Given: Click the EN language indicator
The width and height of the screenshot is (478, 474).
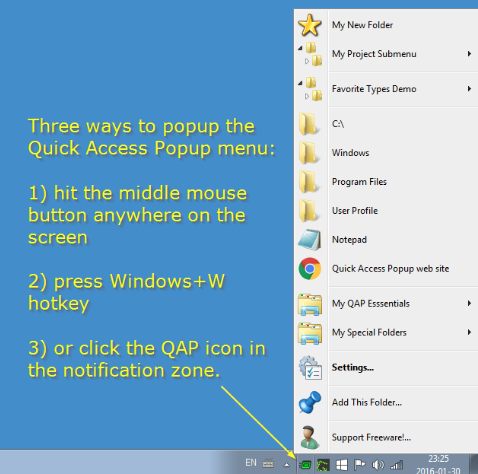Looking at the screenshot, I should tap(251, 462).
